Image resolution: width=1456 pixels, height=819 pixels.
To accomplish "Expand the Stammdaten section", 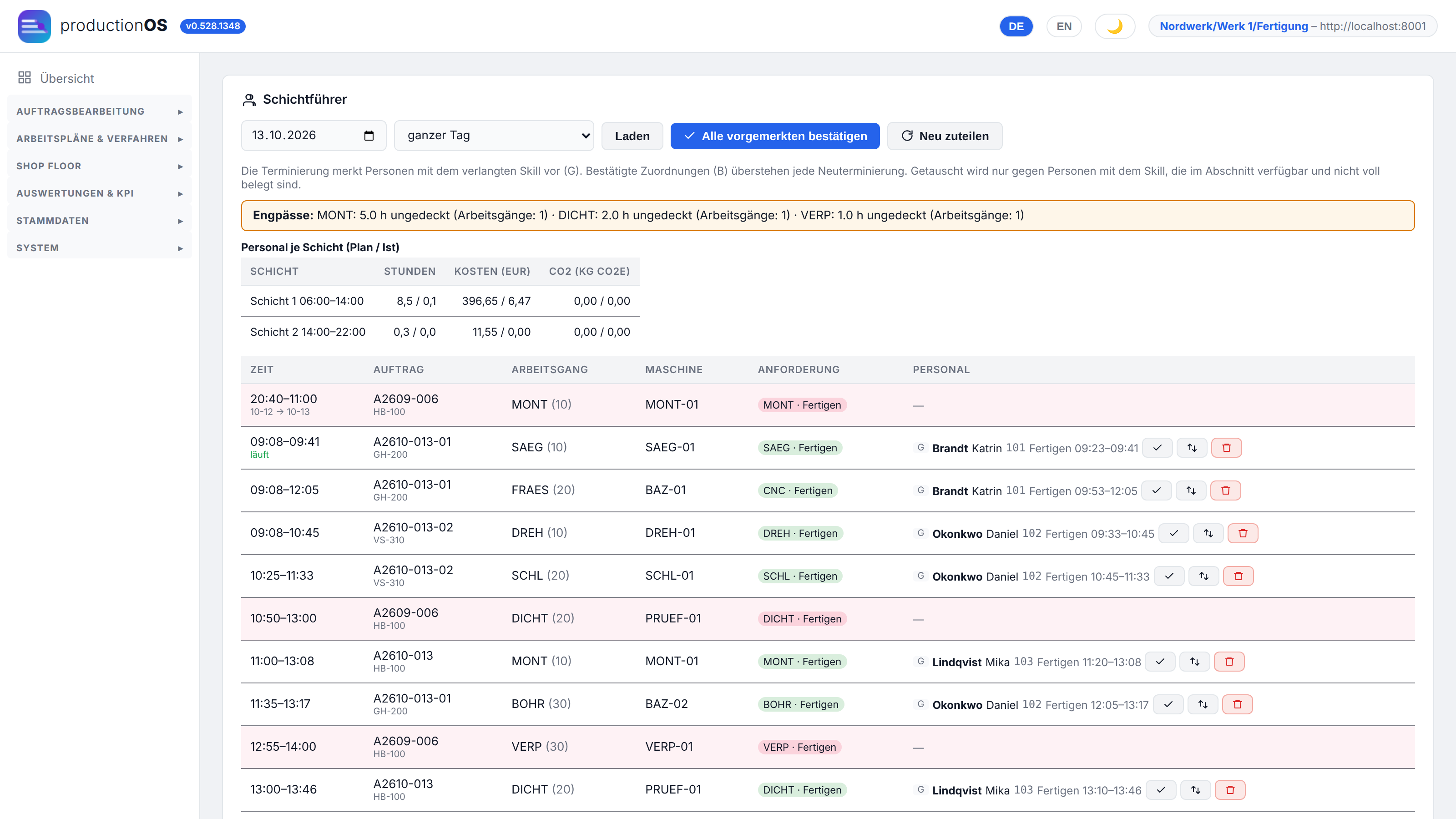I will click(x=100, y=220).
